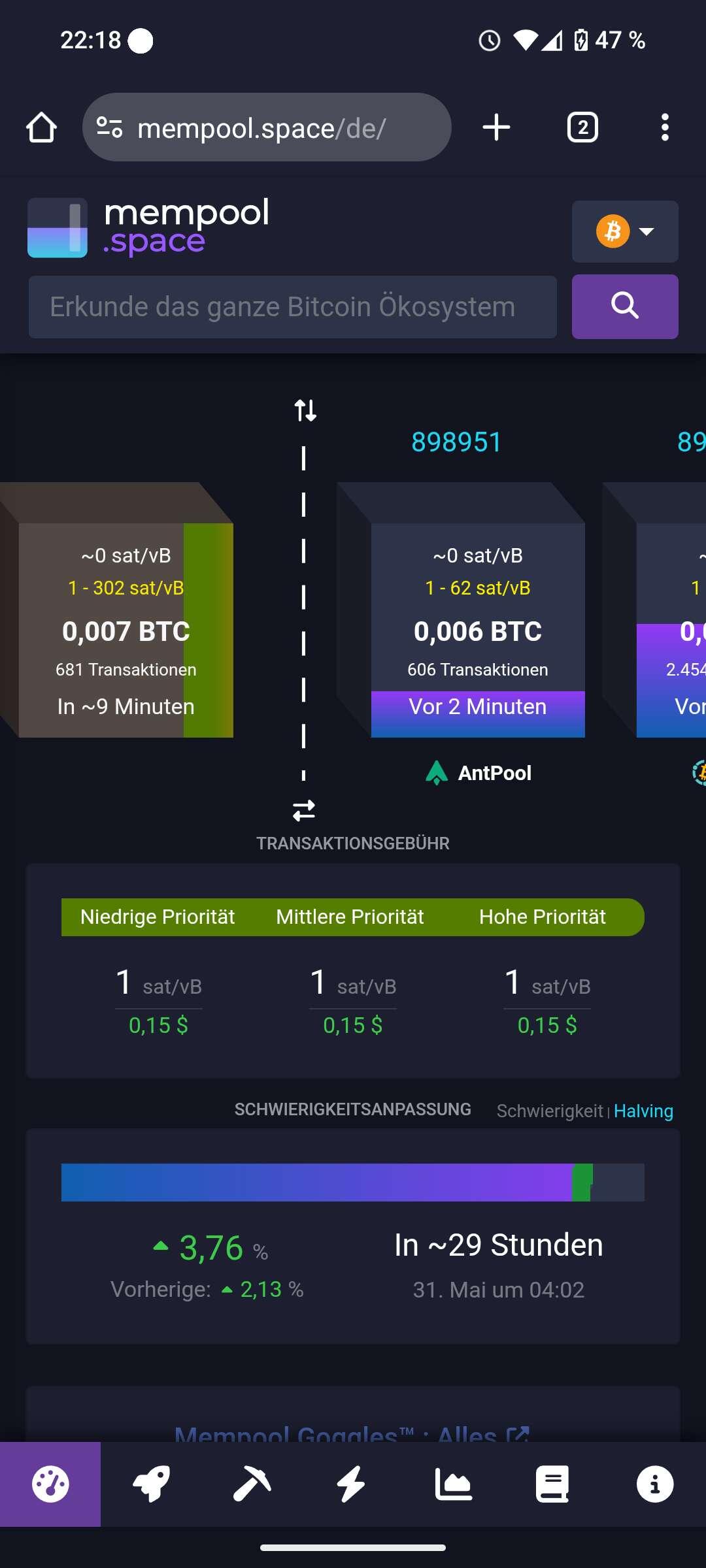The height and width of the screenshot is (1568, 706).
Task: Click the purple search magnifier button
Action: tap(625, 306)
